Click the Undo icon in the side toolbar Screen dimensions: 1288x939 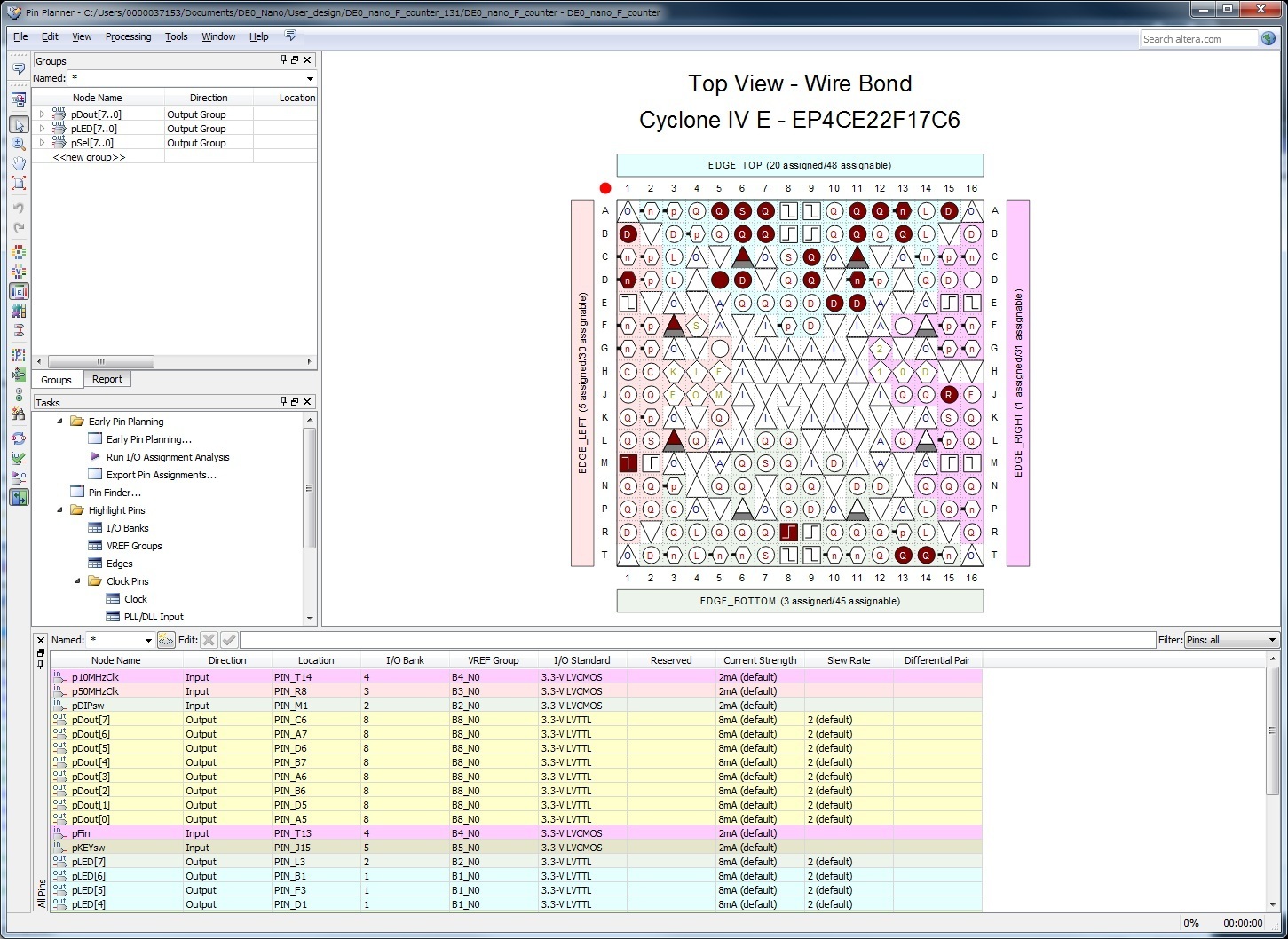19,207
